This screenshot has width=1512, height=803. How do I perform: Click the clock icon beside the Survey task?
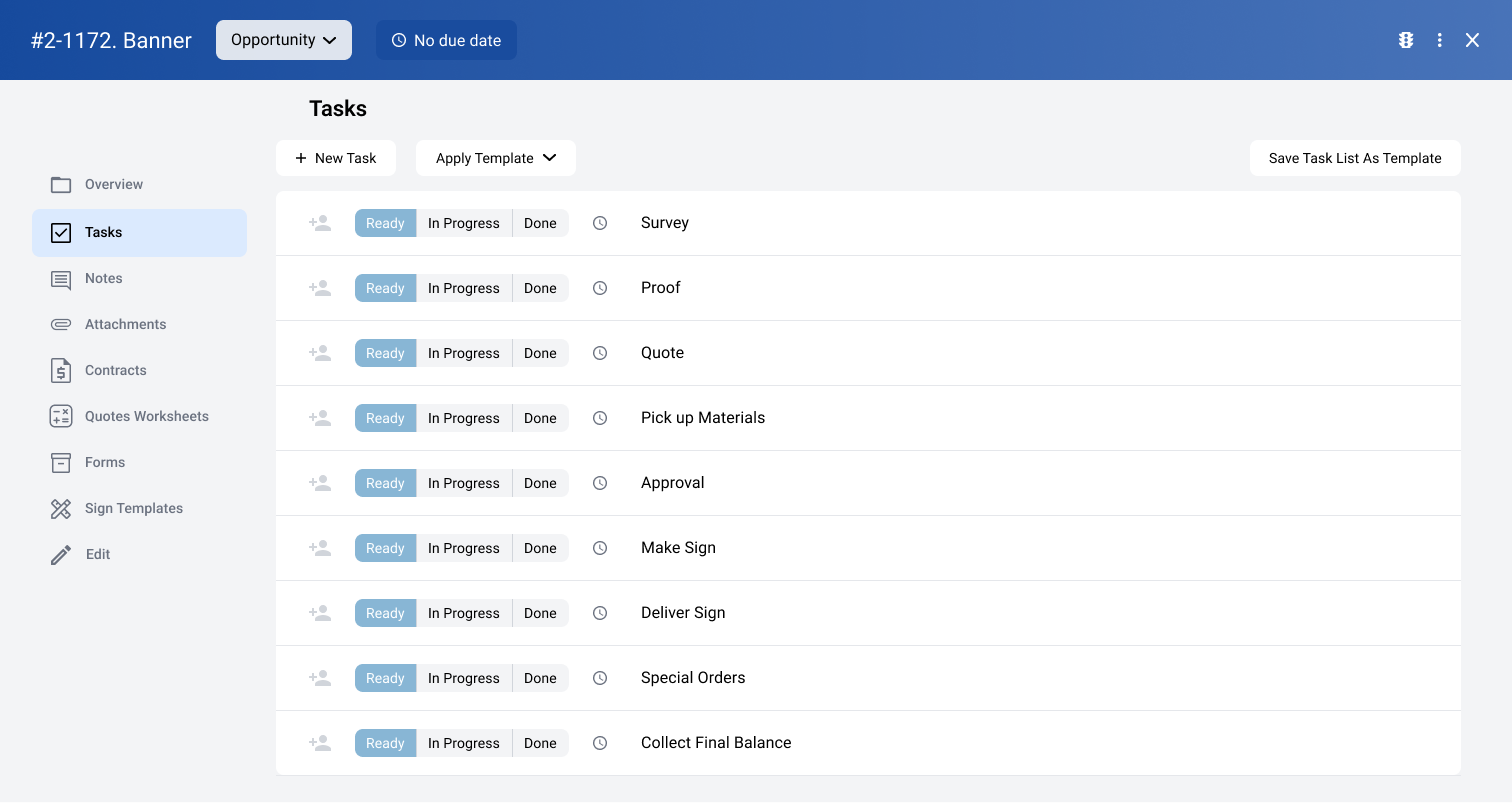pos(600,222)
